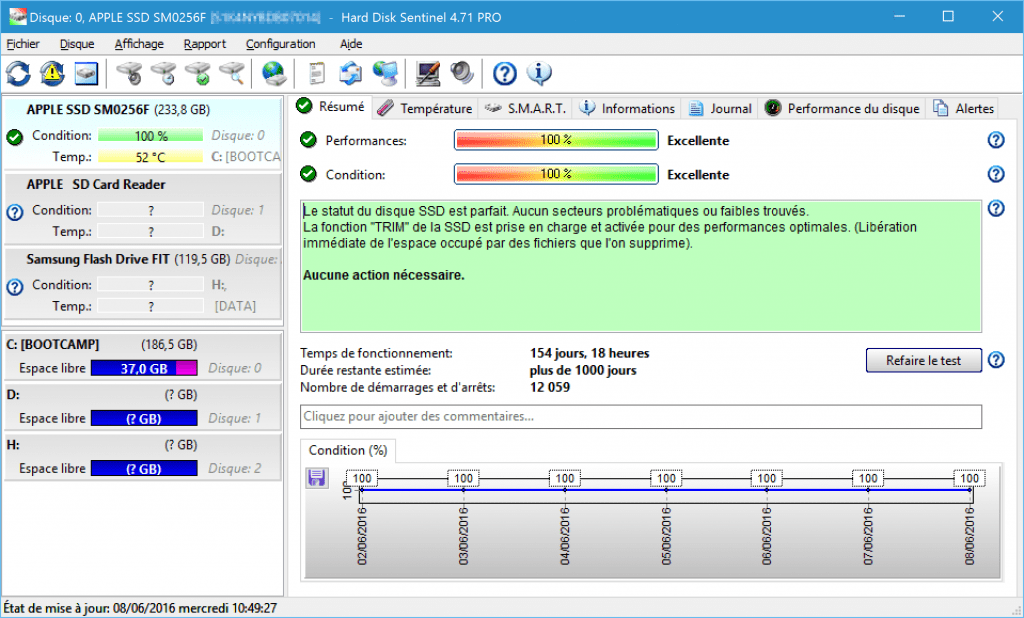
Task: Select the Condition (%) graph tab
Action: pos(348,450)
